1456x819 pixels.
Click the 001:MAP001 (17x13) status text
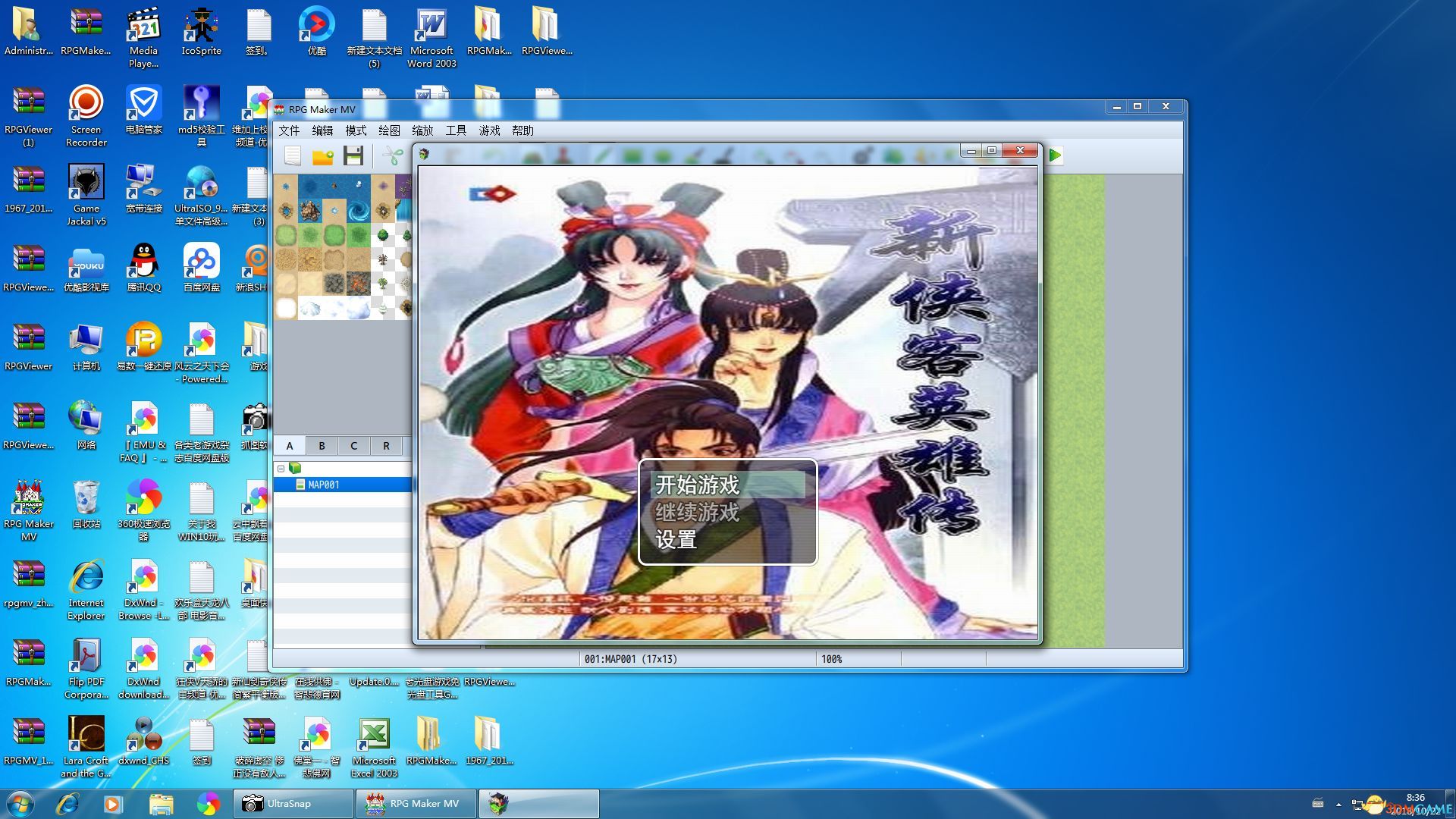click(x=631, y=659)
